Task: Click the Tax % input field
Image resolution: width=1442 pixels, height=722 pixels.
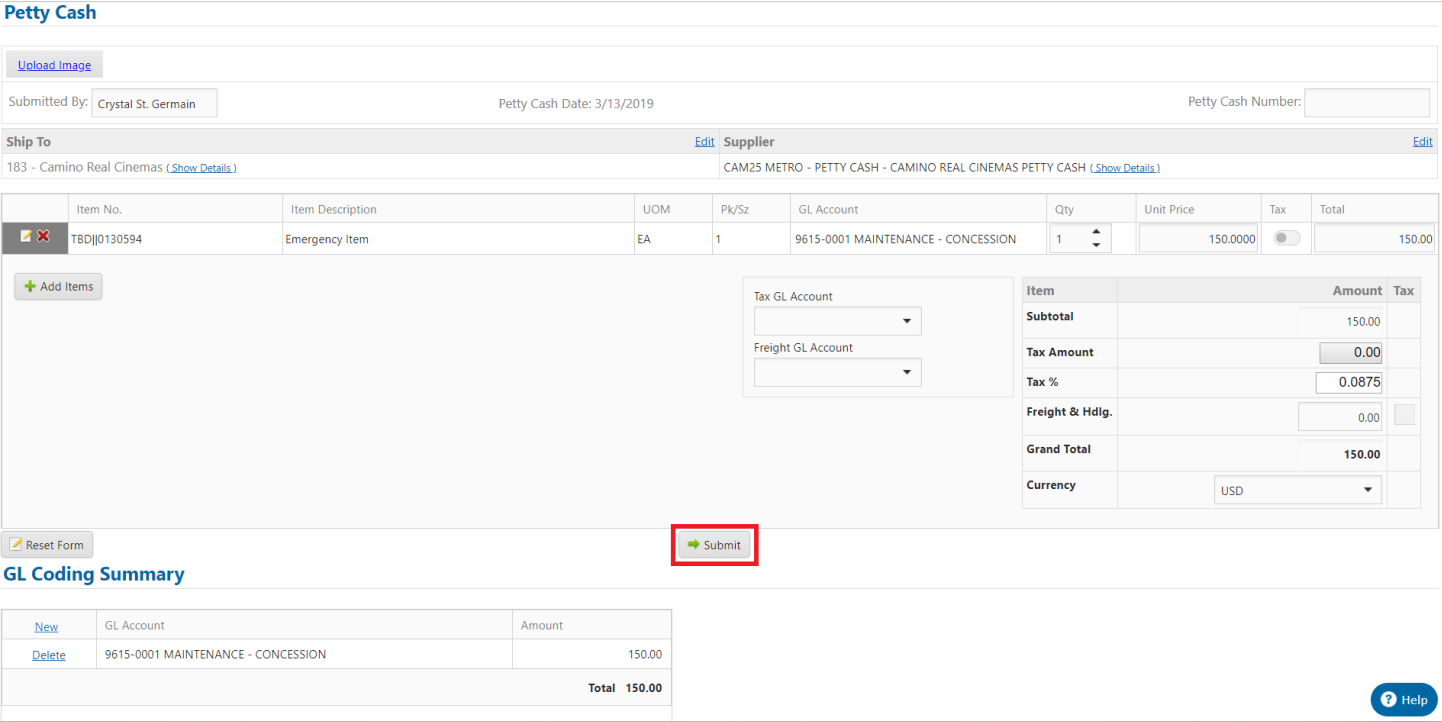Action: coord(1348,382)
